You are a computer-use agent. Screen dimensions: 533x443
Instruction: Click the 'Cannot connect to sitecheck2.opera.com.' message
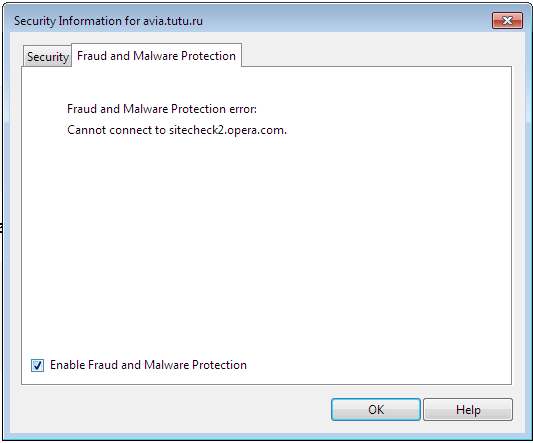coord(177,130)
